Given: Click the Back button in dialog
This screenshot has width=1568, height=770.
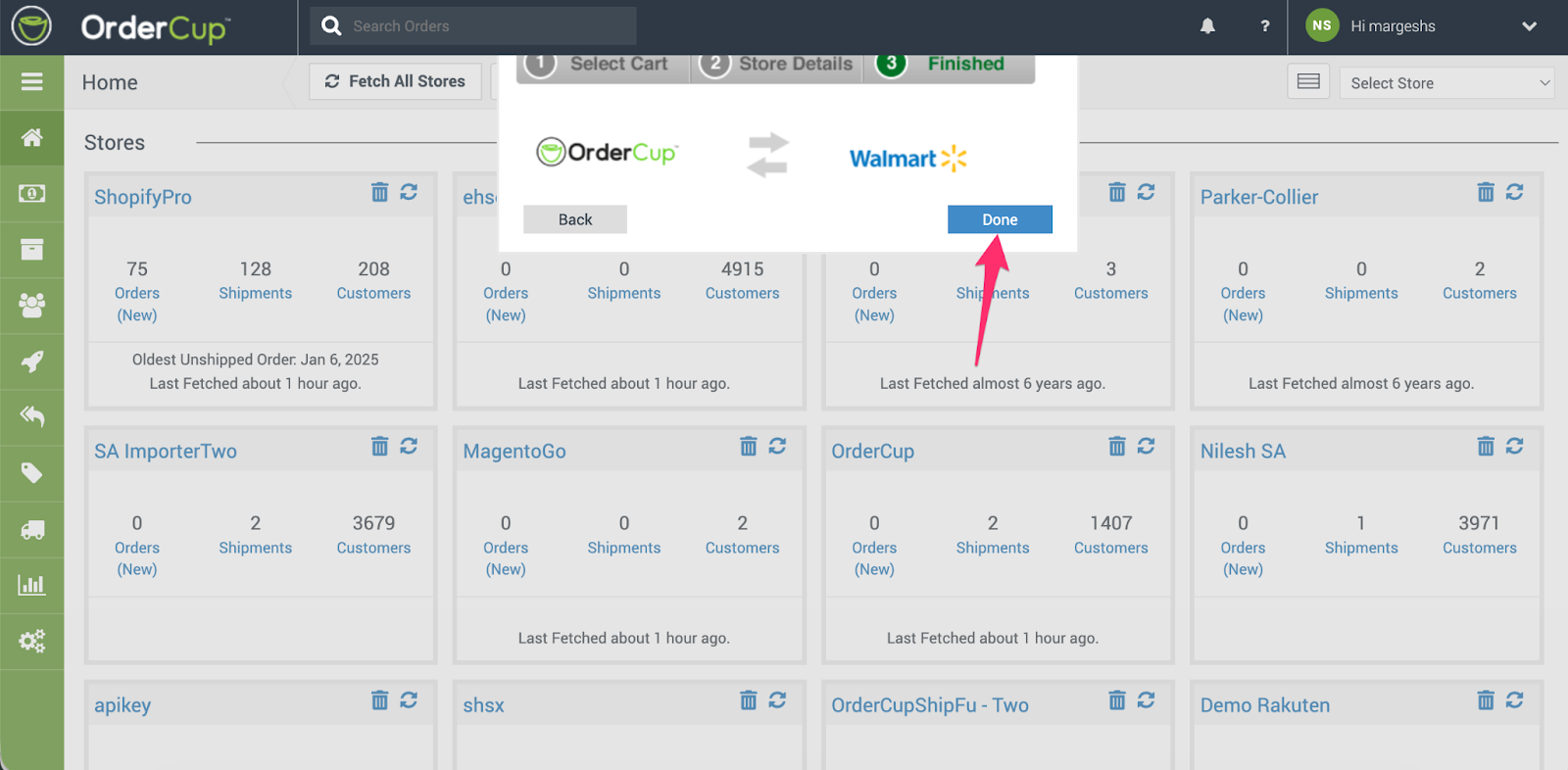Looking at the screenshot, I should click(575, 219).
